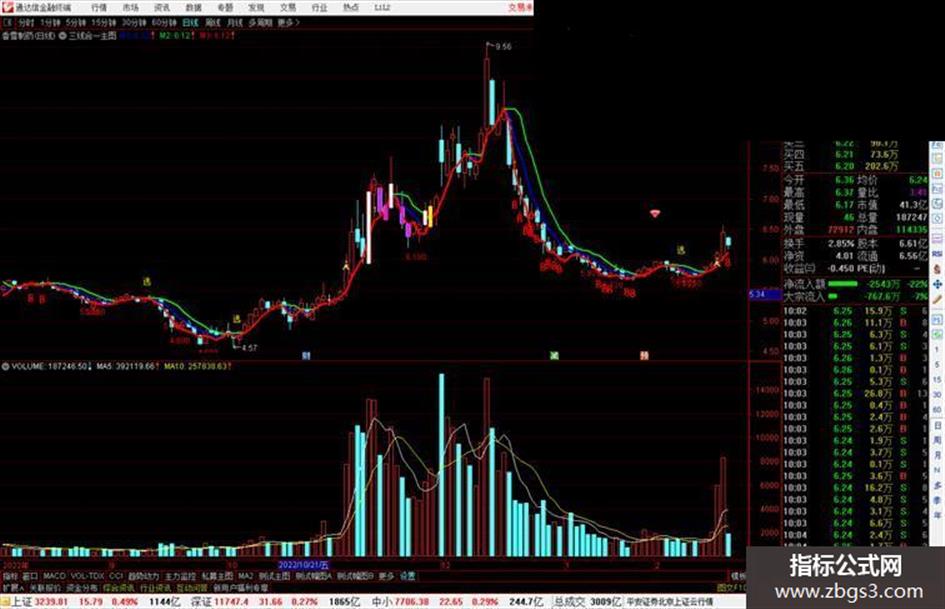
Task: Click the yellow icon left of 上证
Action: point(5,602)
